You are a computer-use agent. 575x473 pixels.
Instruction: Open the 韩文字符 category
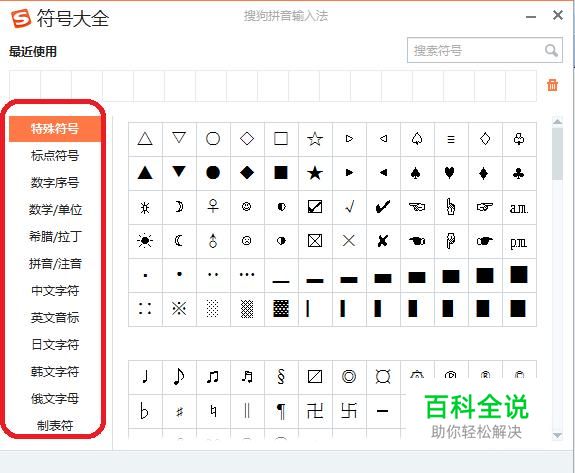[x=55, y=371]
